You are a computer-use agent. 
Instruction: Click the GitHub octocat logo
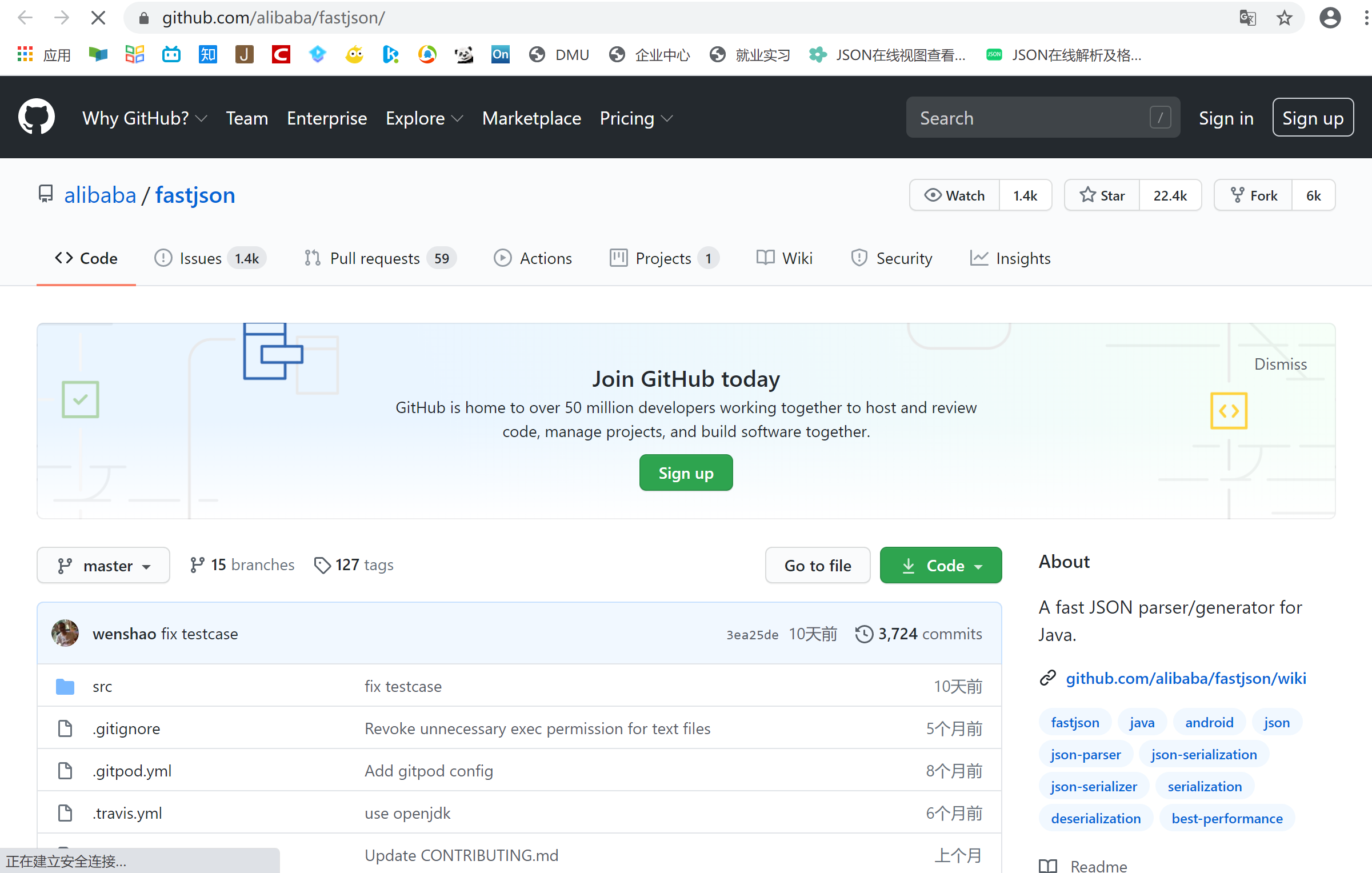click(x=37, y=116)
